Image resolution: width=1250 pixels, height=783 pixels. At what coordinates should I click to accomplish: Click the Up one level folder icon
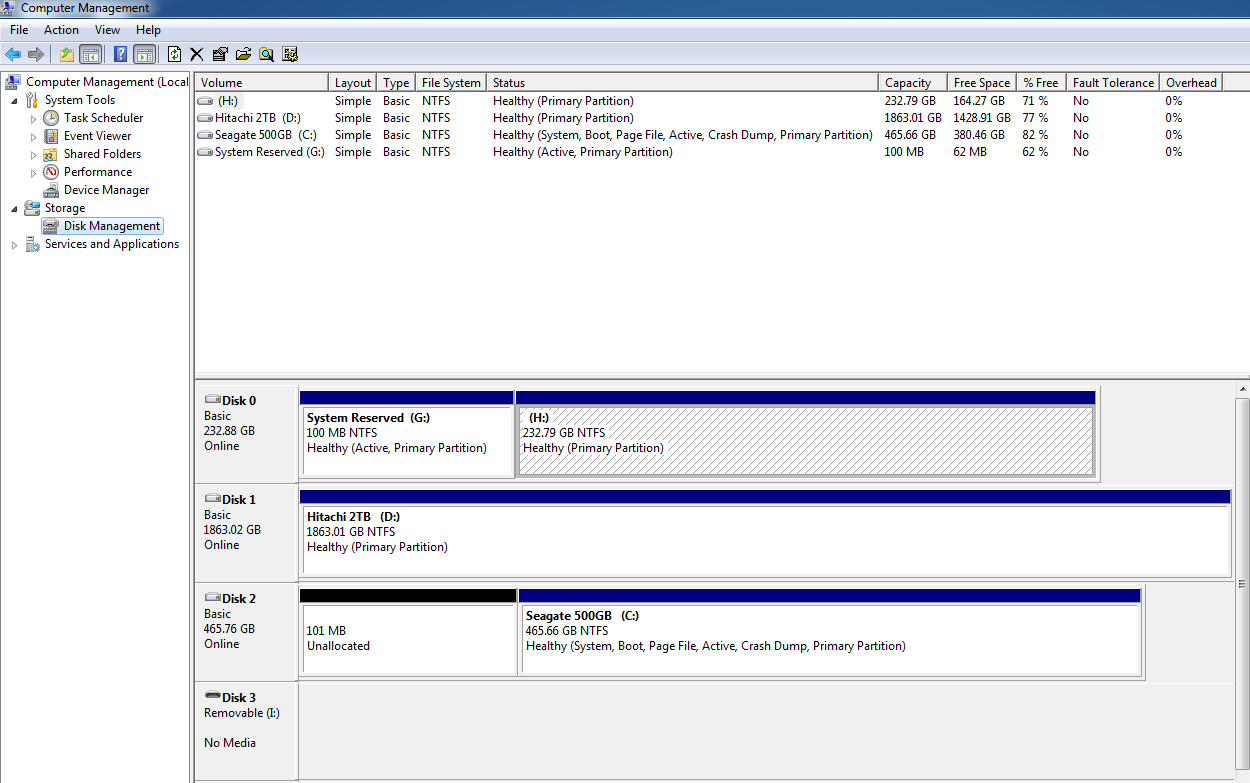coord(67,54)
